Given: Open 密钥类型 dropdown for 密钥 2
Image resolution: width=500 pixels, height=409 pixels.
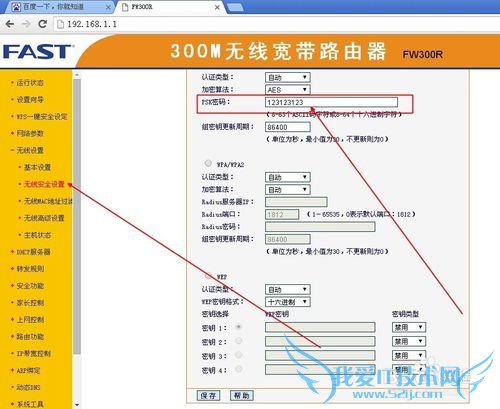Looking at the screenshot, I should click(409, 341).
